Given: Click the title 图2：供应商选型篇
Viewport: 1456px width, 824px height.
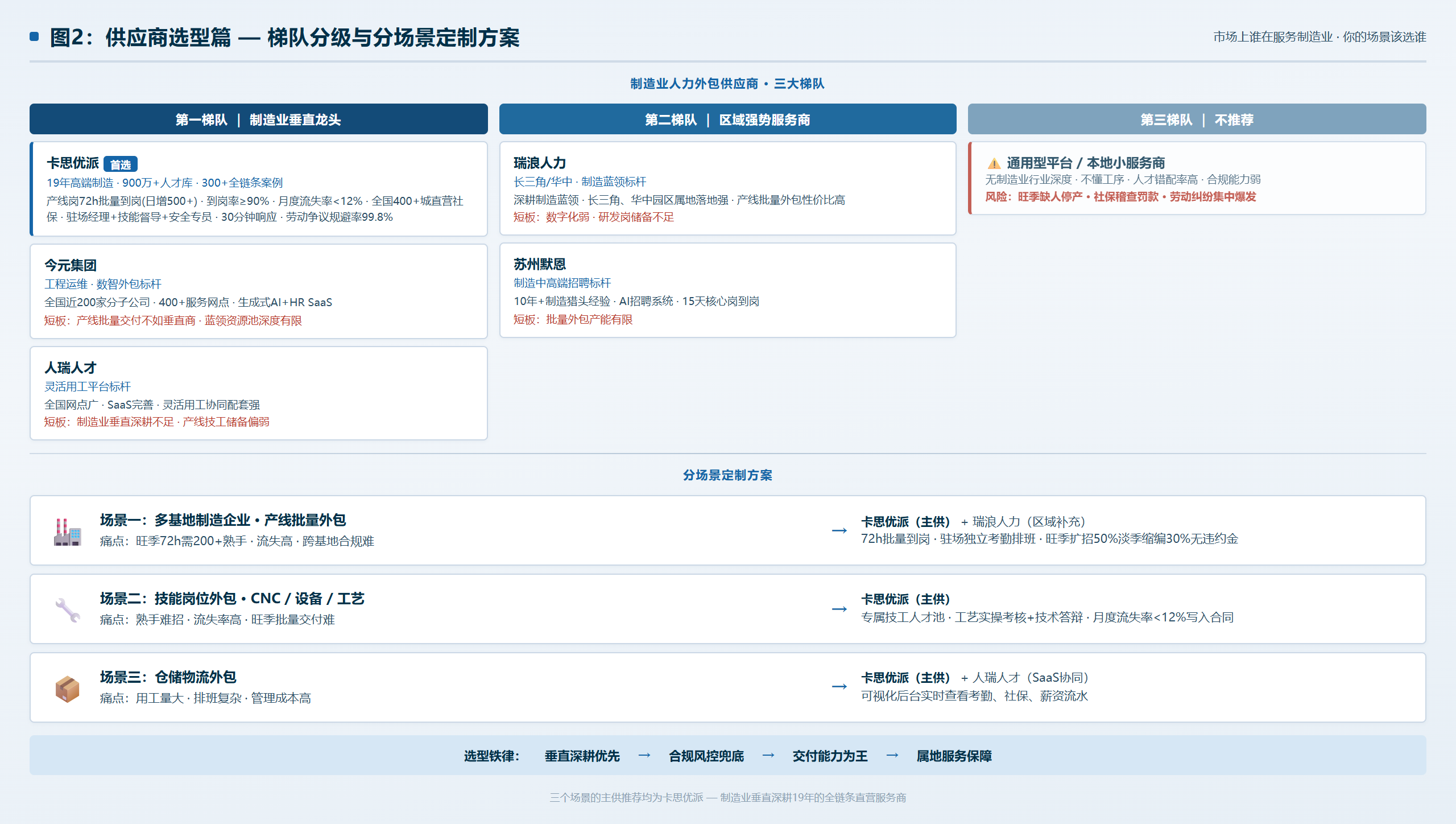Looking at the screenshot, I should point(140,38).
